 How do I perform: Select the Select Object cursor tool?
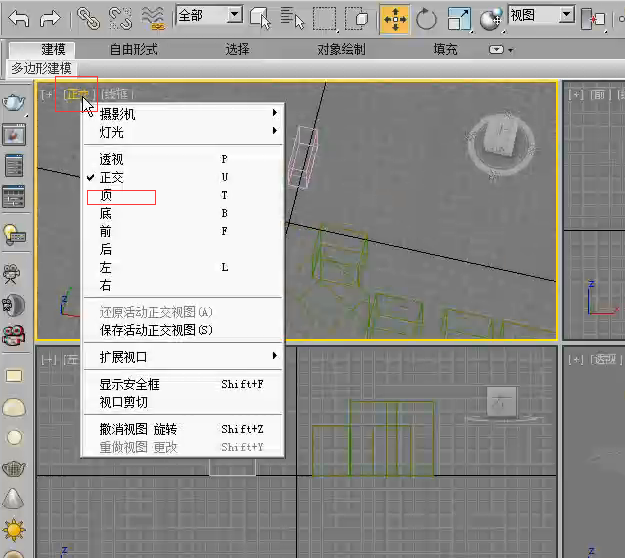[x=261, y=18]
